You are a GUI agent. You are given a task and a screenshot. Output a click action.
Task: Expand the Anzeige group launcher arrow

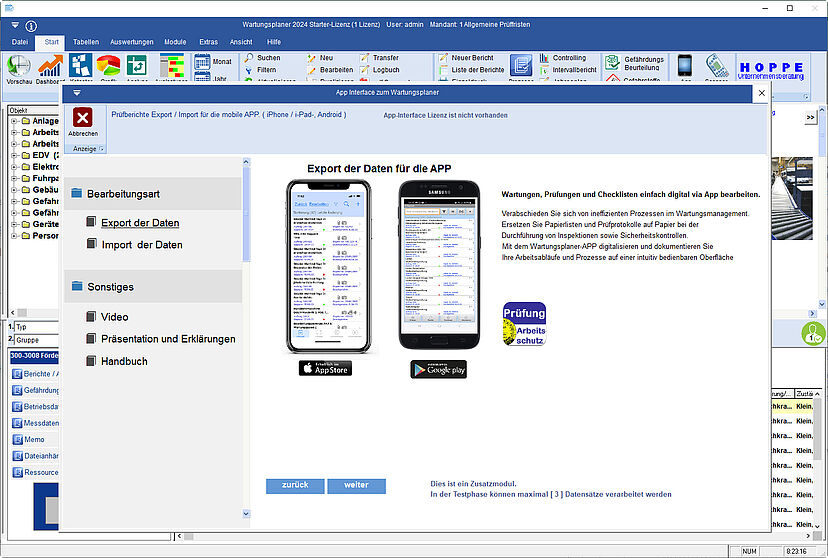tap(101, 149)
